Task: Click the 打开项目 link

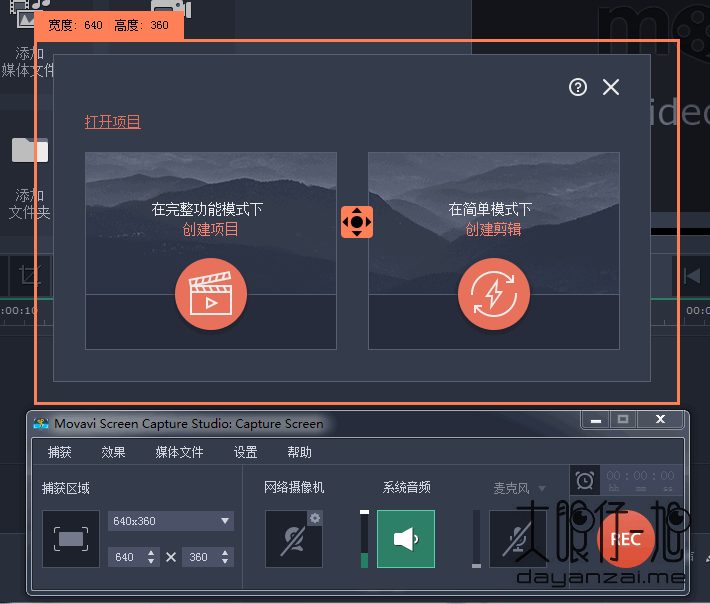Action: 112,122
